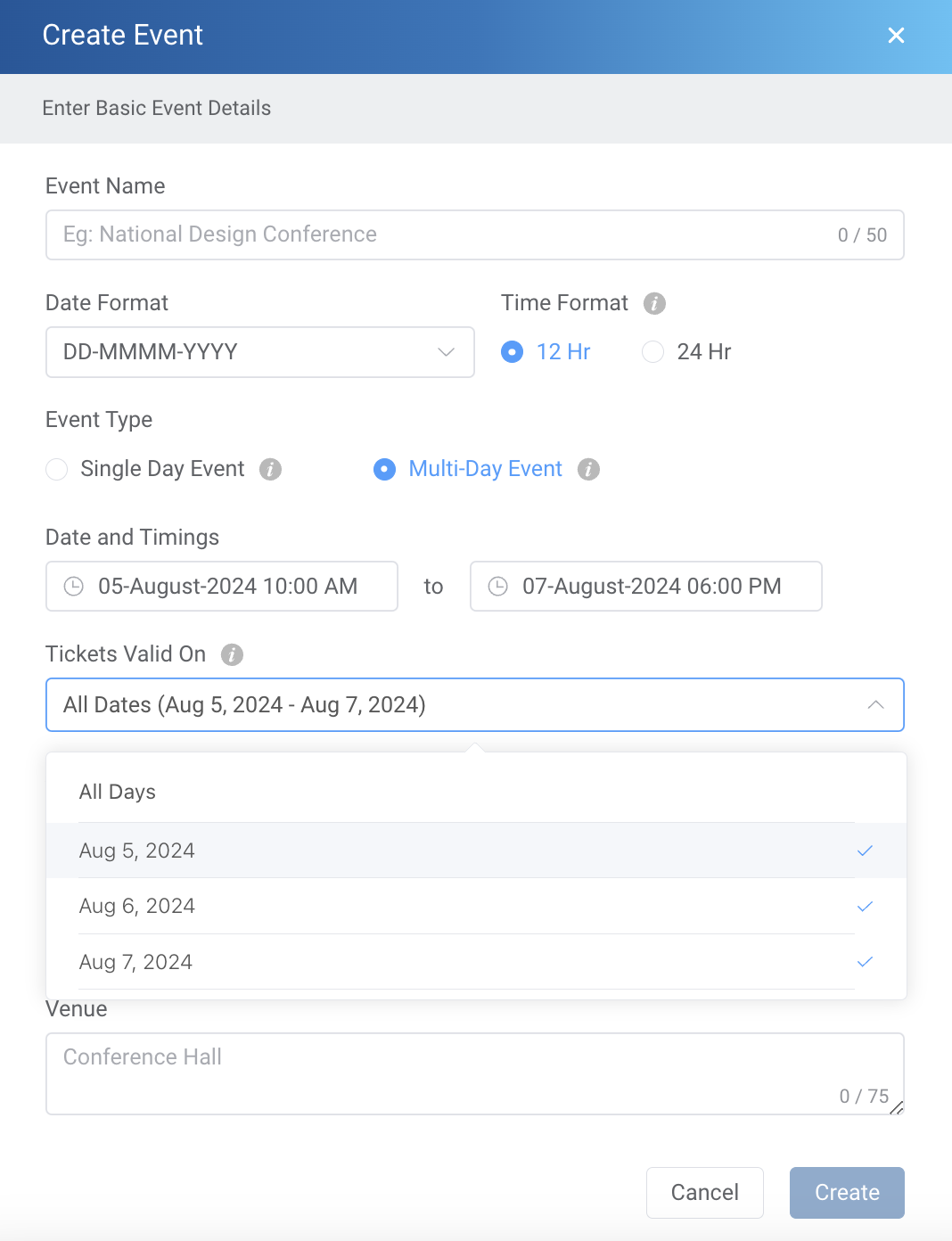Select the 24 Hr time format
This screenshot has width=952, height=1241.
click(x=652, y=352)
